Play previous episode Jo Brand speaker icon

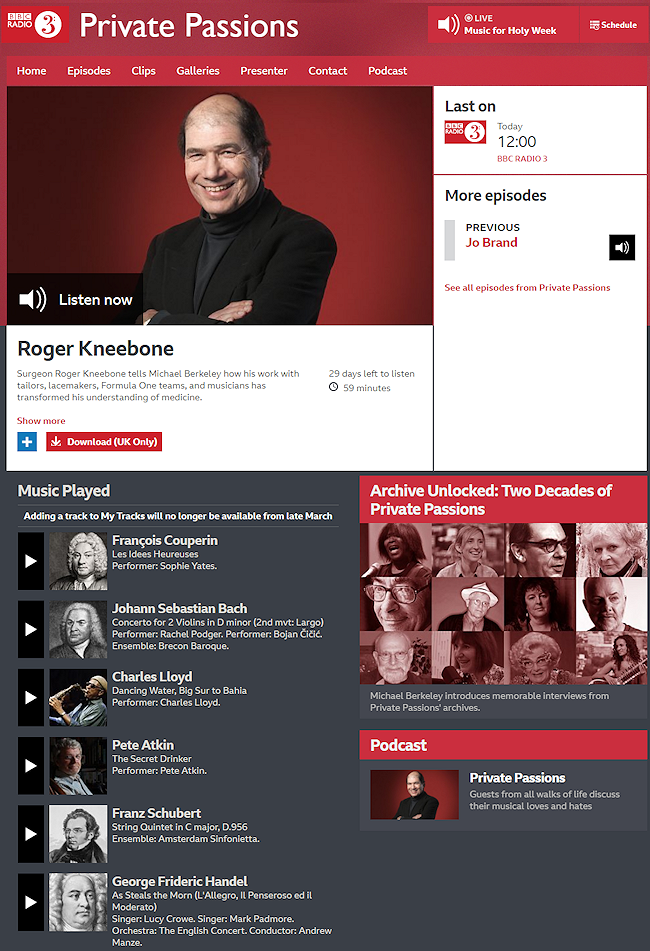tap(622, 247)
